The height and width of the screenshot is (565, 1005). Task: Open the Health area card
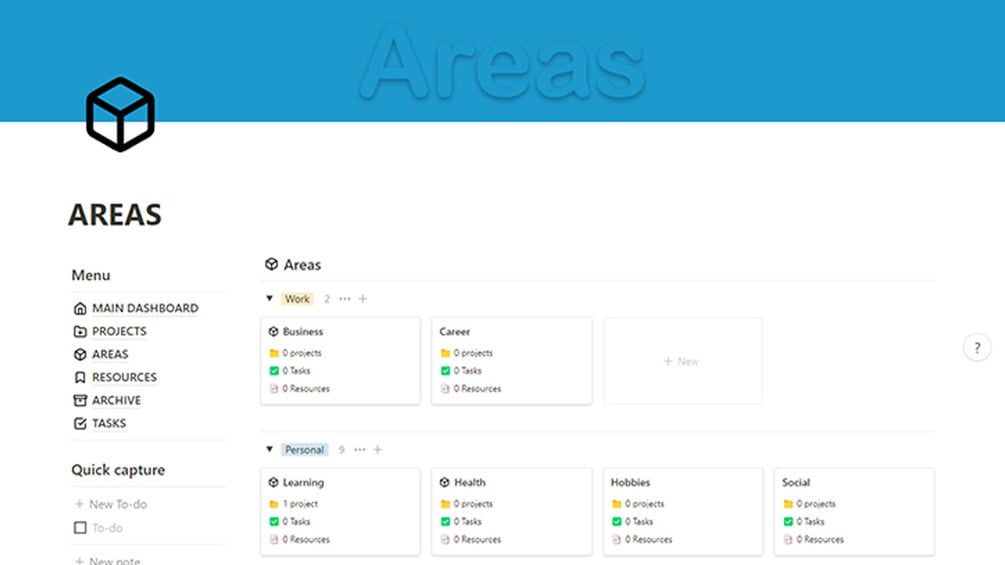511,511
